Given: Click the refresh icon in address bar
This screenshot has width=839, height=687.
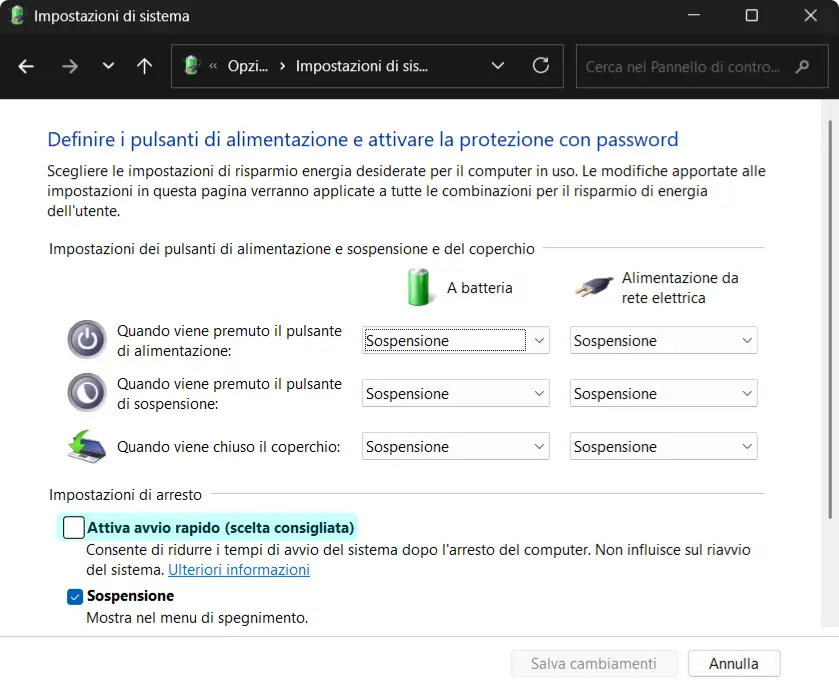Looking at the screenshot, I should [x=541, y=66].
